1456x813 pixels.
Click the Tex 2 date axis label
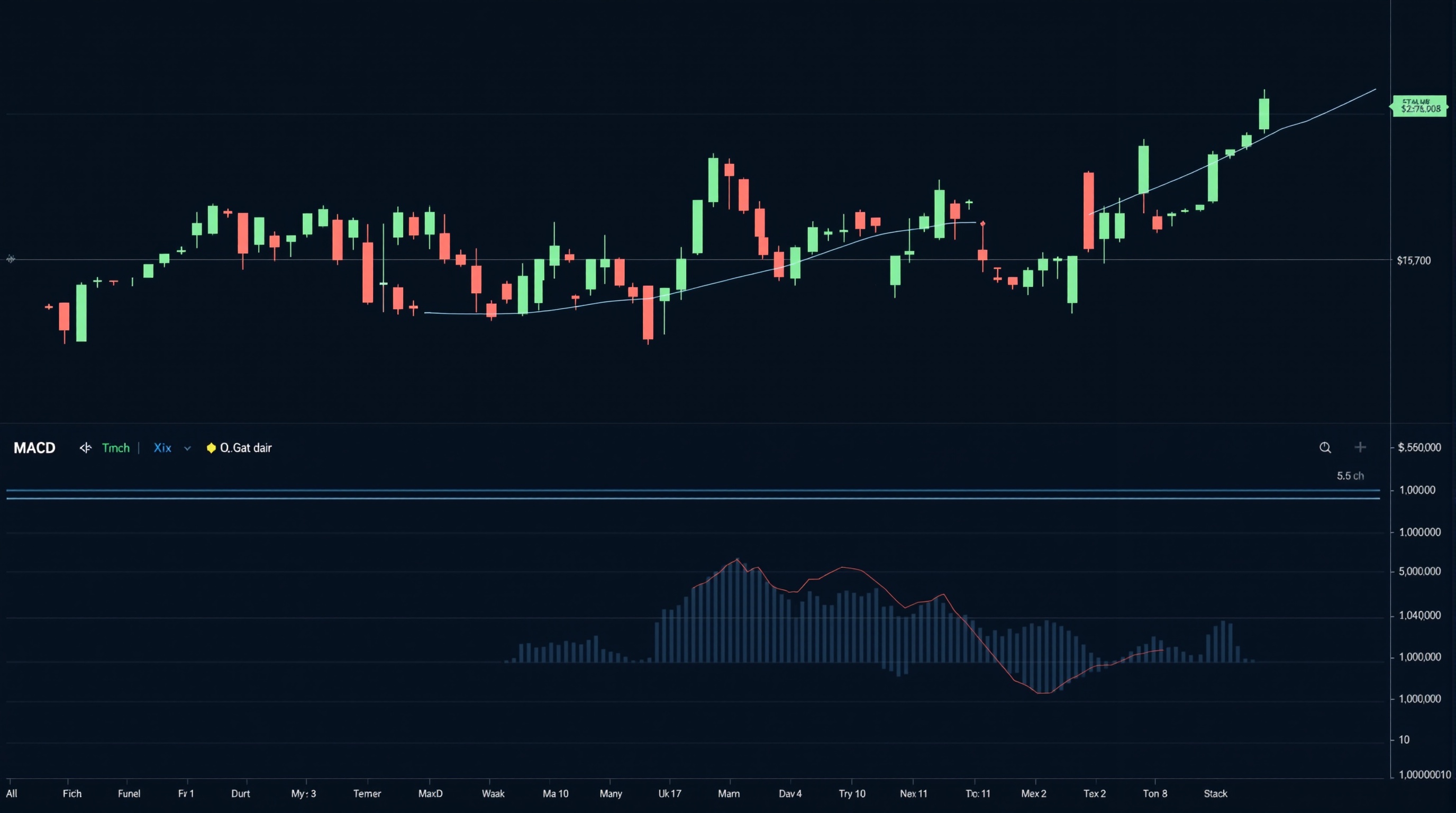click(1094, 793)
